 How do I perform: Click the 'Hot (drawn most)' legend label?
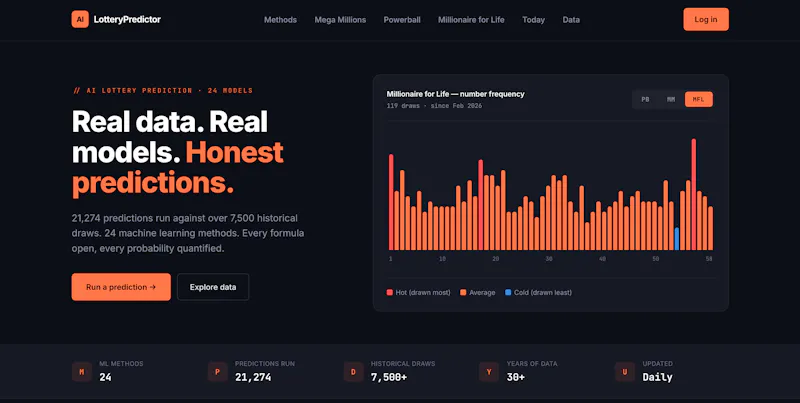point(423,292)
